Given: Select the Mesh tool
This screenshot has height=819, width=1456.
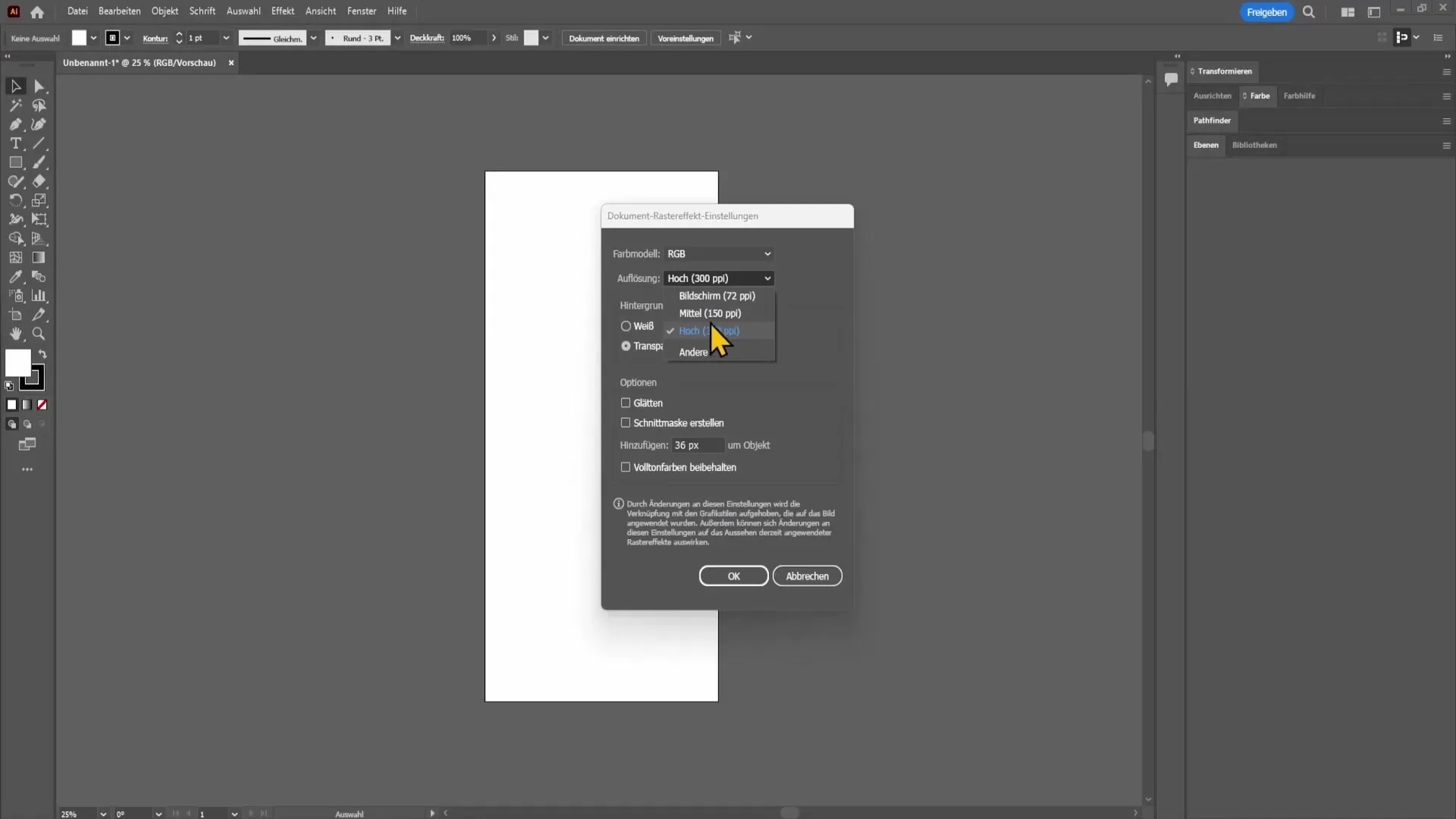Looking at the screenshot, I should point(15,258).
